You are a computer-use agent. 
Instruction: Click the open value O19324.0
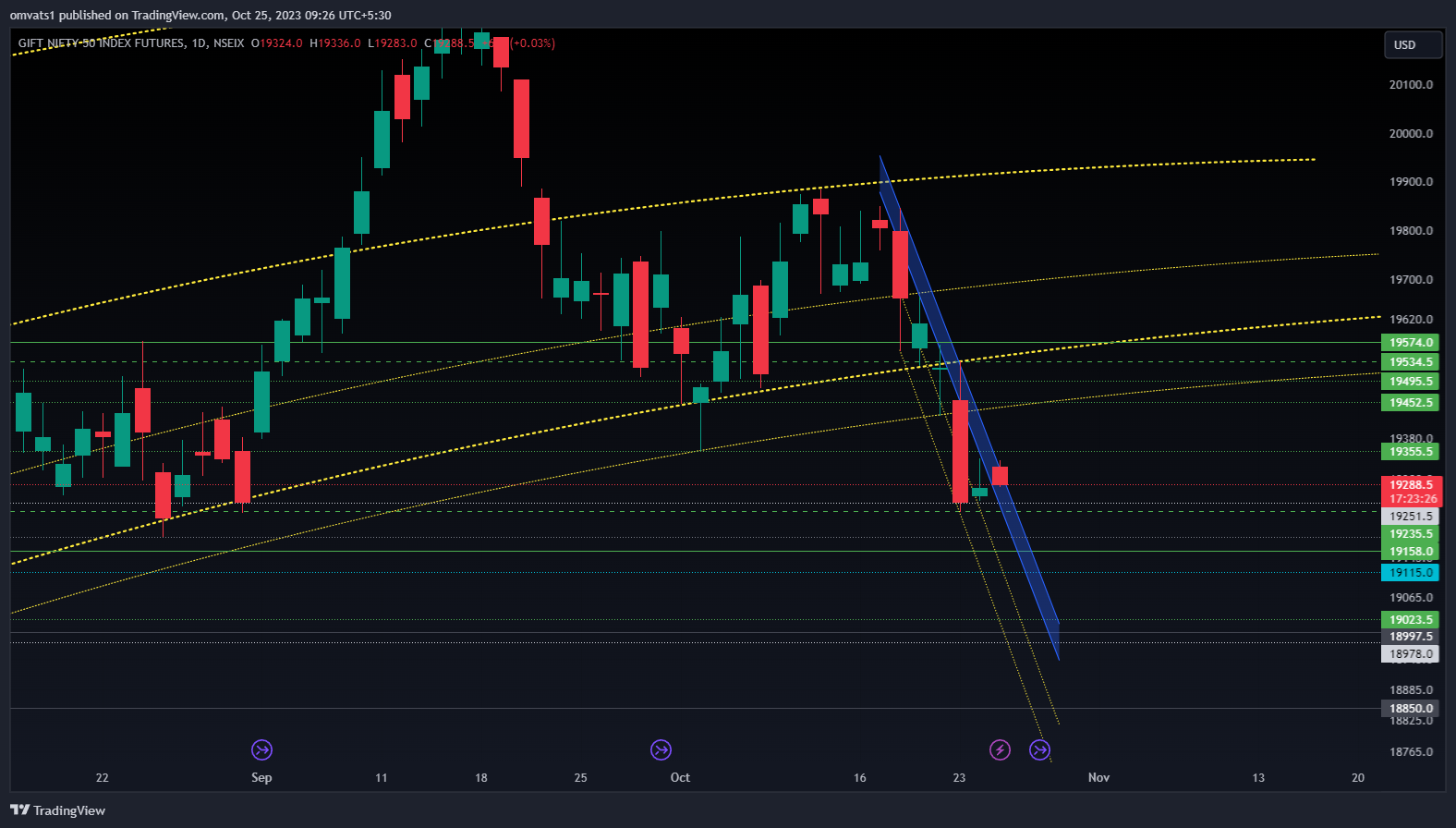pos(276,43)
